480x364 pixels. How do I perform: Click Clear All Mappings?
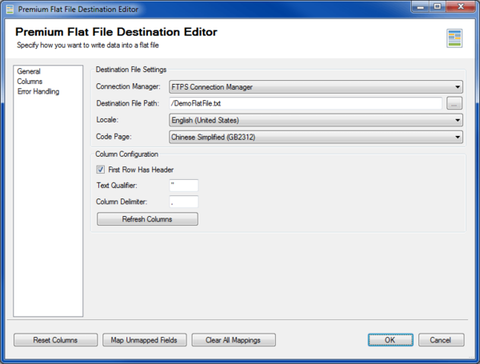click(233, 340)
